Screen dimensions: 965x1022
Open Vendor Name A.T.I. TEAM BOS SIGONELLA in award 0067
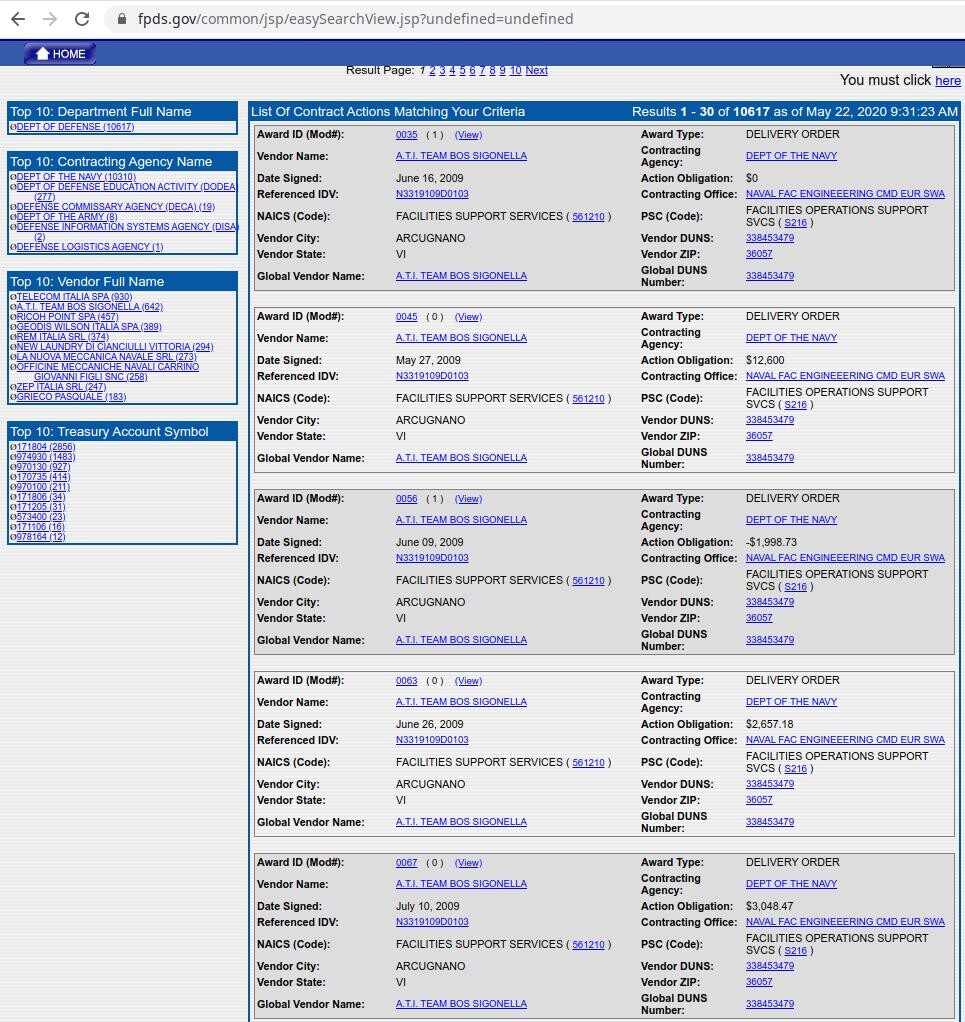click(x=461, y=884)
